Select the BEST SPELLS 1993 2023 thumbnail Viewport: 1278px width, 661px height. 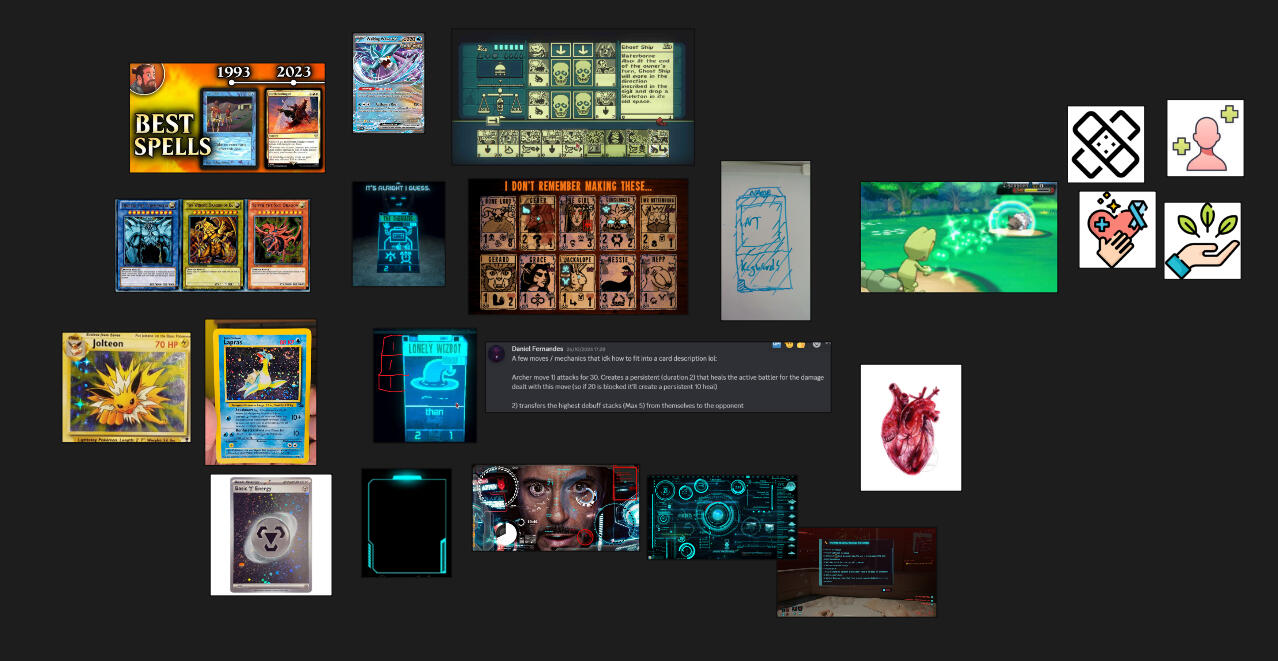(x=227, y=118)
